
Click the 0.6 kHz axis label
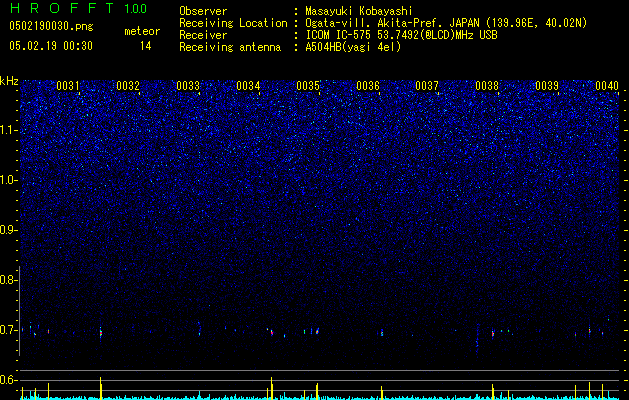click(9, 380)
